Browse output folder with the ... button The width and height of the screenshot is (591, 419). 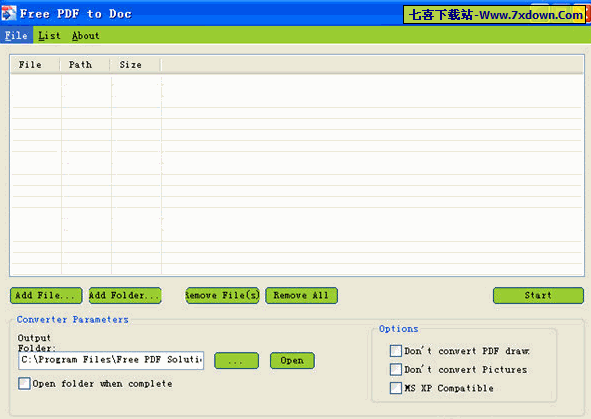click(x=236, y=361)
